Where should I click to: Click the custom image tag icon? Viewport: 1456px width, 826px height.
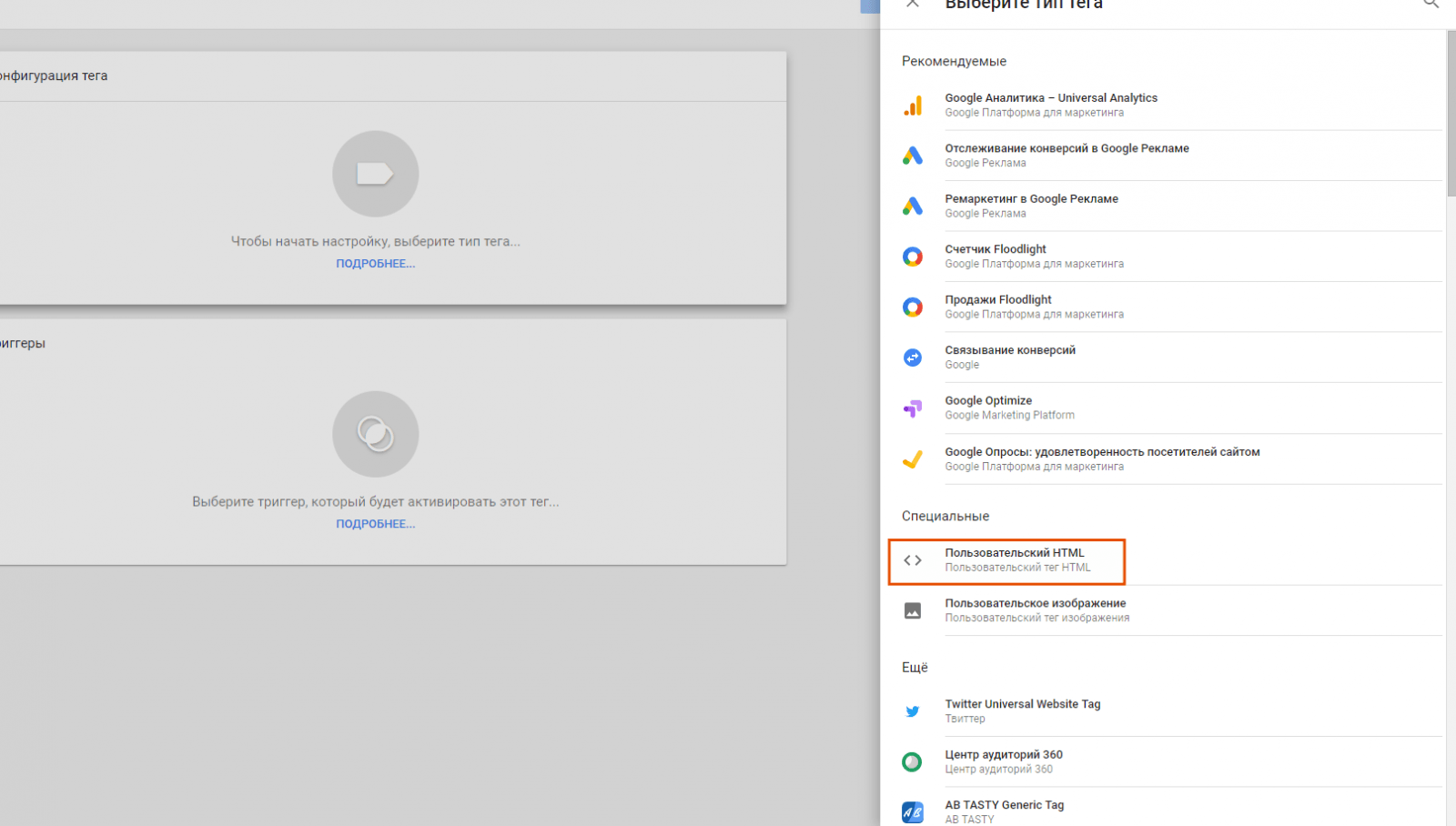pos(913,610)
